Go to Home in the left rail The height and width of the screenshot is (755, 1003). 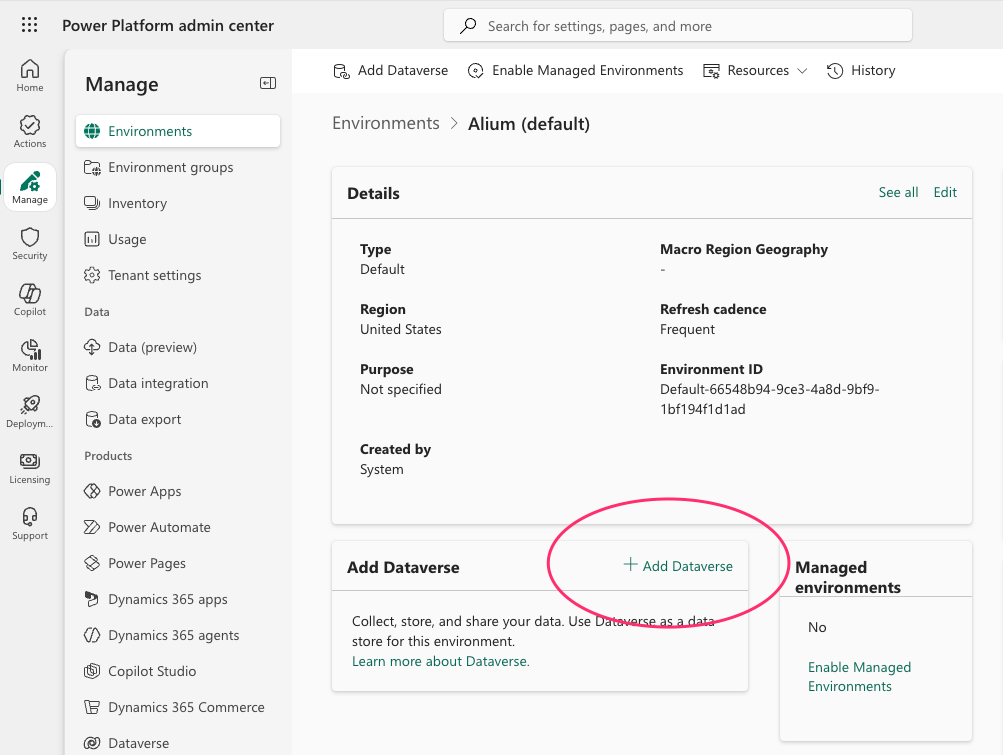29,76
